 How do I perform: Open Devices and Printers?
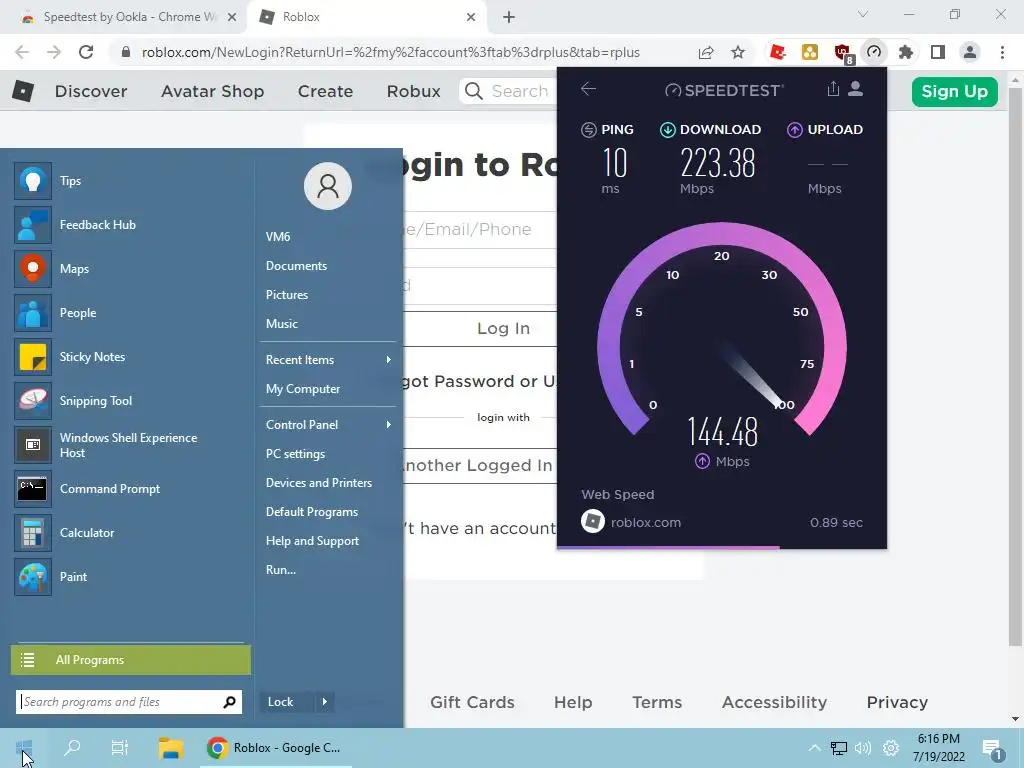tap(319, 483)
